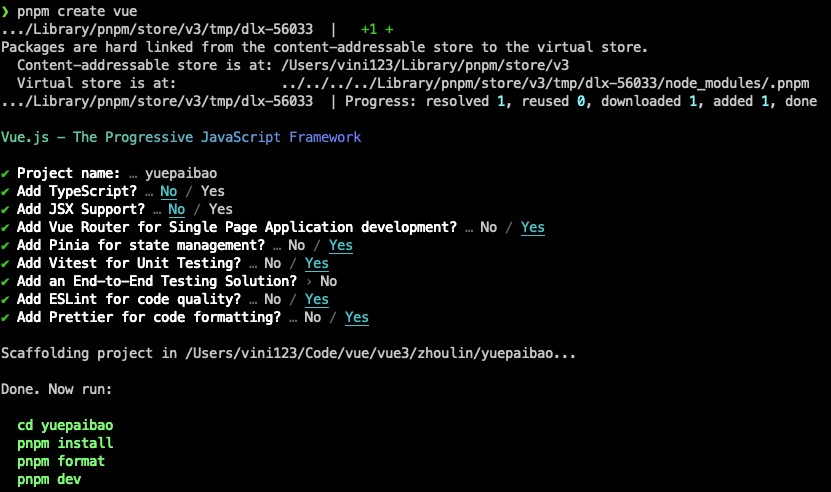
Task: Click the 'Scaffolding project in' path line
Action: click(288, 354)
